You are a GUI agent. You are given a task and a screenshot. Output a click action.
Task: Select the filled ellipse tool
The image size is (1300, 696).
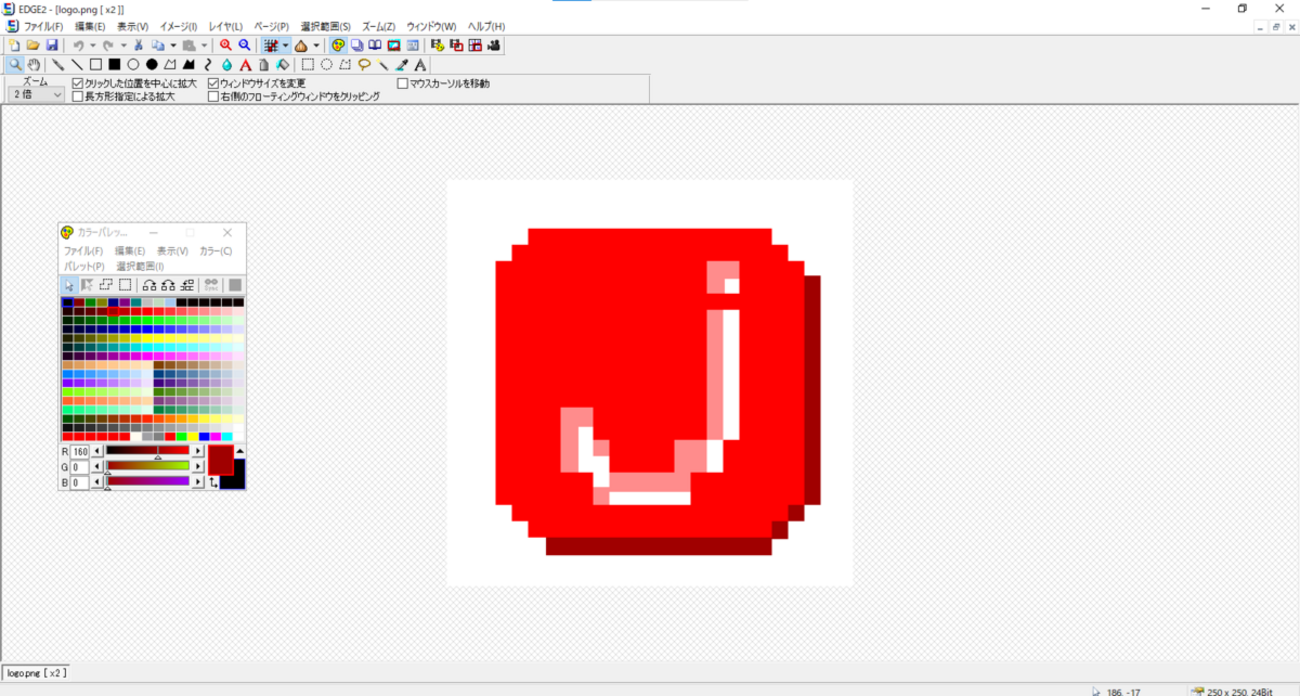pos(152,64)
